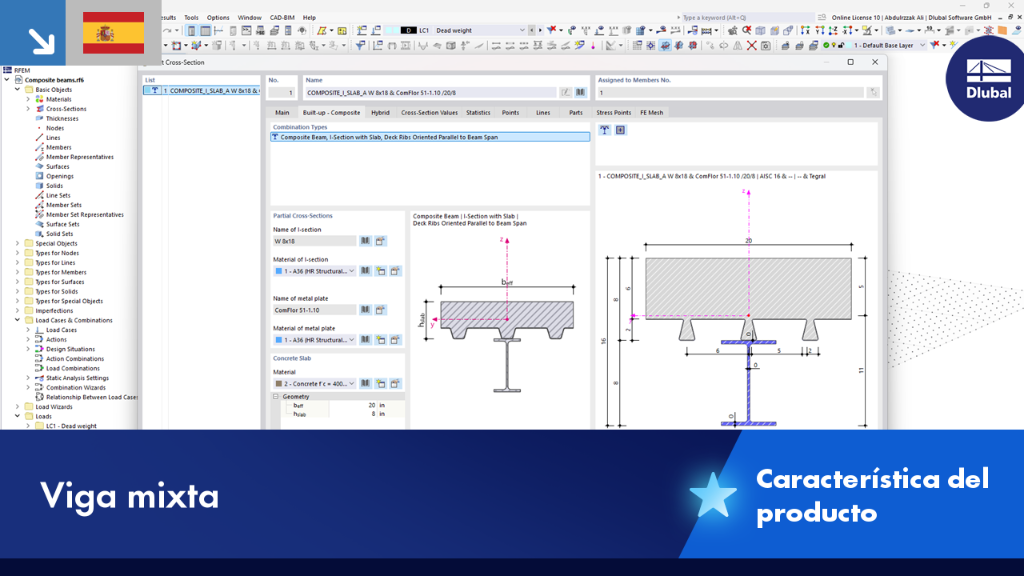Select COMPOSITE_I_SLAB row in List

click(x=202, y=91)
